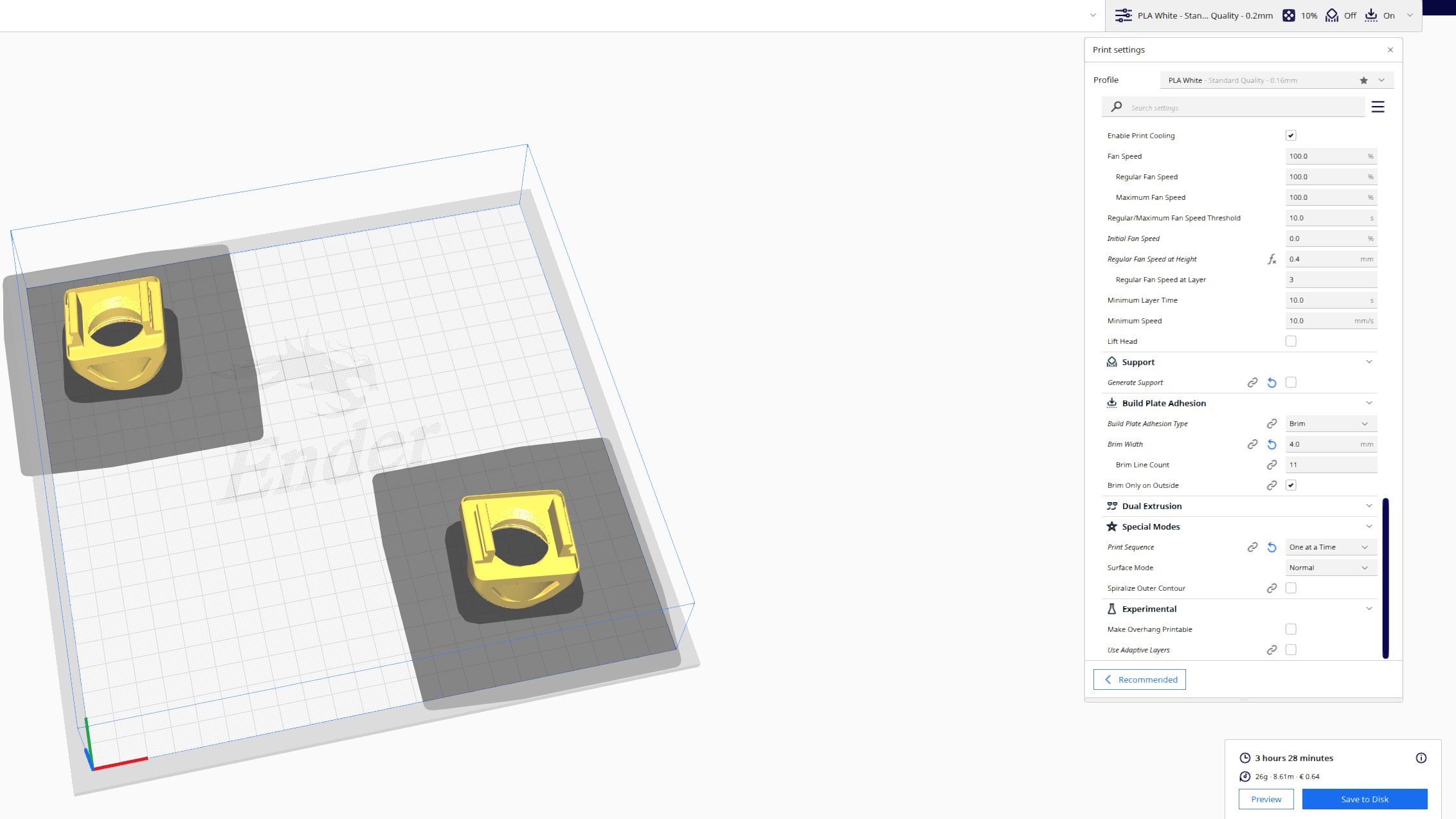Disable the Enable Print Cooling checkbox
The image size is (1456, 819).
1291,135
